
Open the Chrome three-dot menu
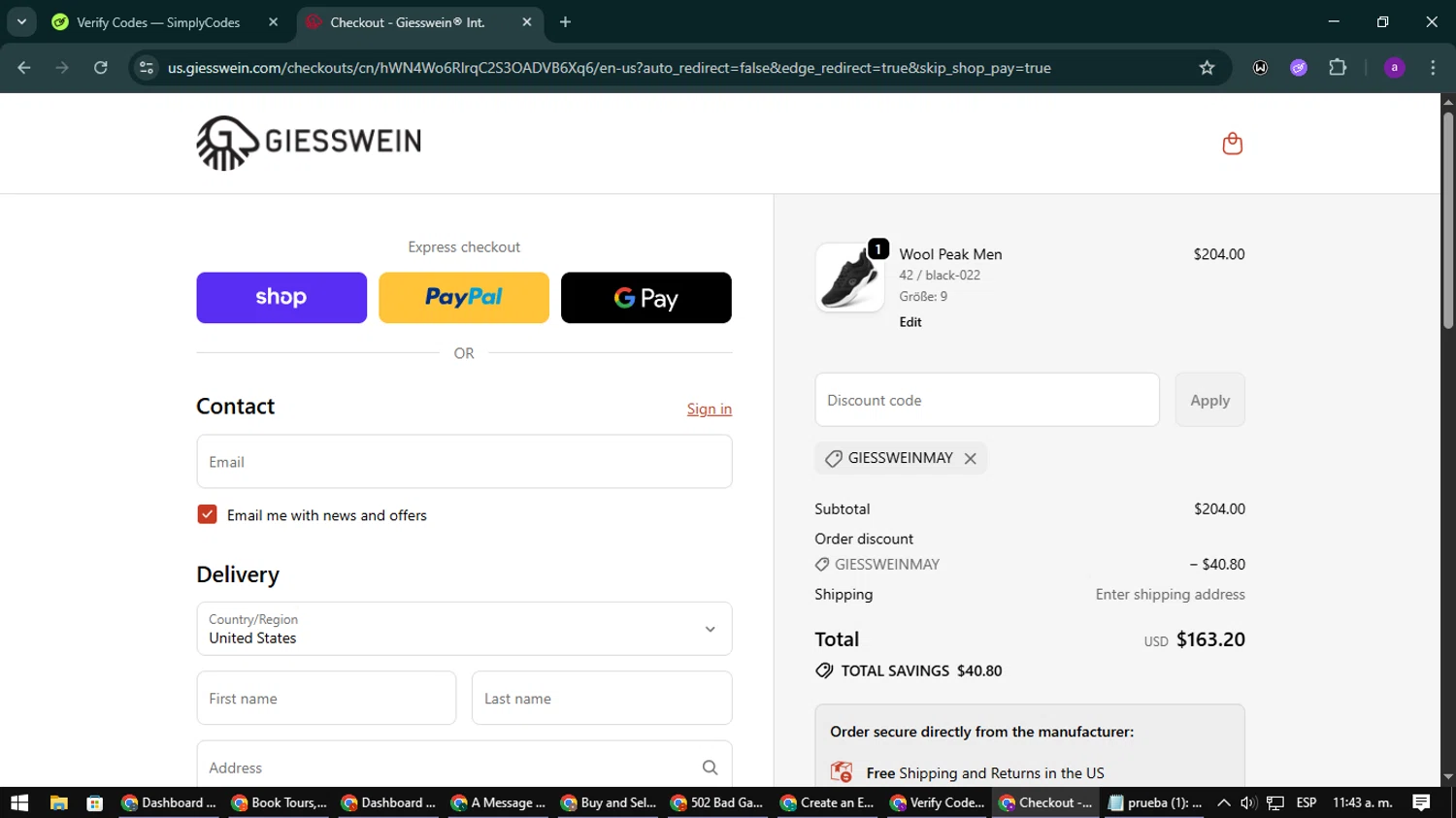pyautogui.click(x=1433, y=68)
